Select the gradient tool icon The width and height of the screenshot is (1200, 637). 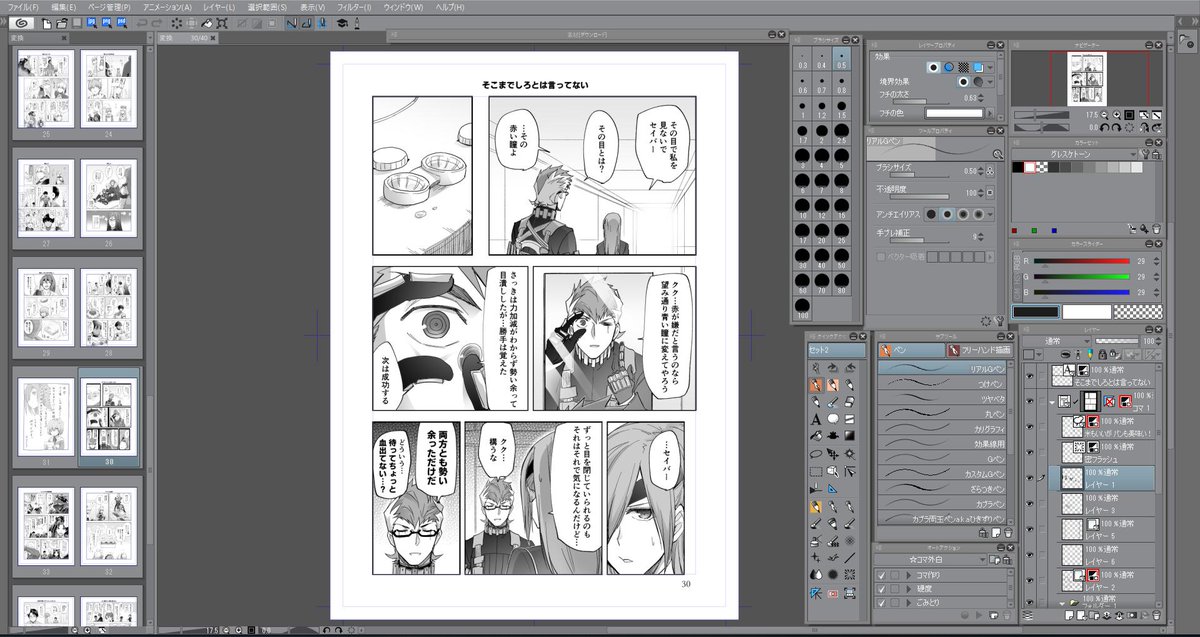click(x=850, y=435)
